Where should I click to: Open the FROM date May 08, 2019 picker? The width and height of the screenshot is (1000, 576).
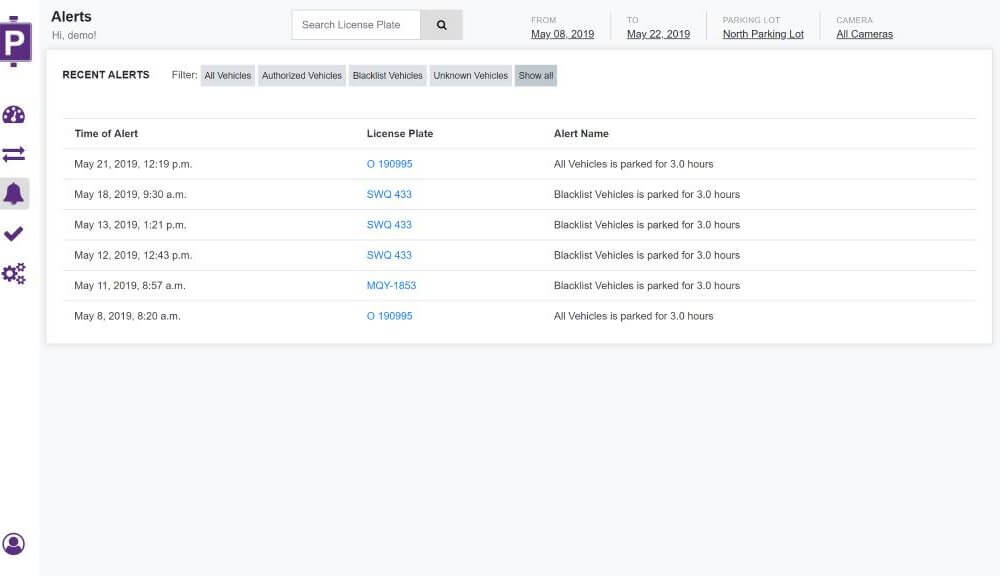562,34
